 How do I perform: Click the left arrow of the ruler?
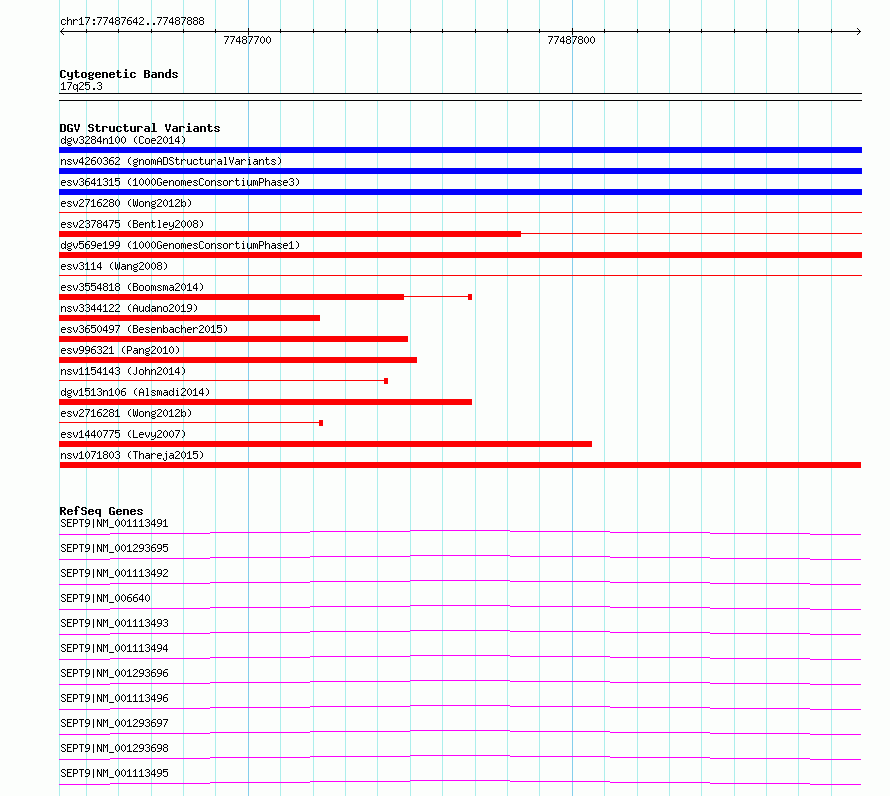[x=62, y=32]
